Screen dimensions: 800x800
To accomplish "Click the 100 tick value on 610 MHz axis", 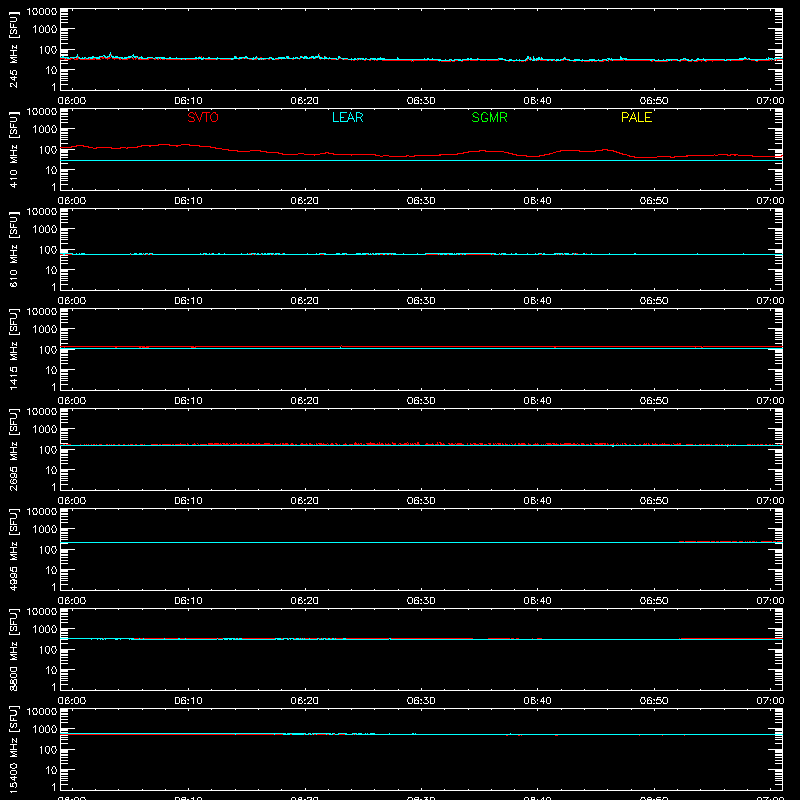I will (48, 249).
